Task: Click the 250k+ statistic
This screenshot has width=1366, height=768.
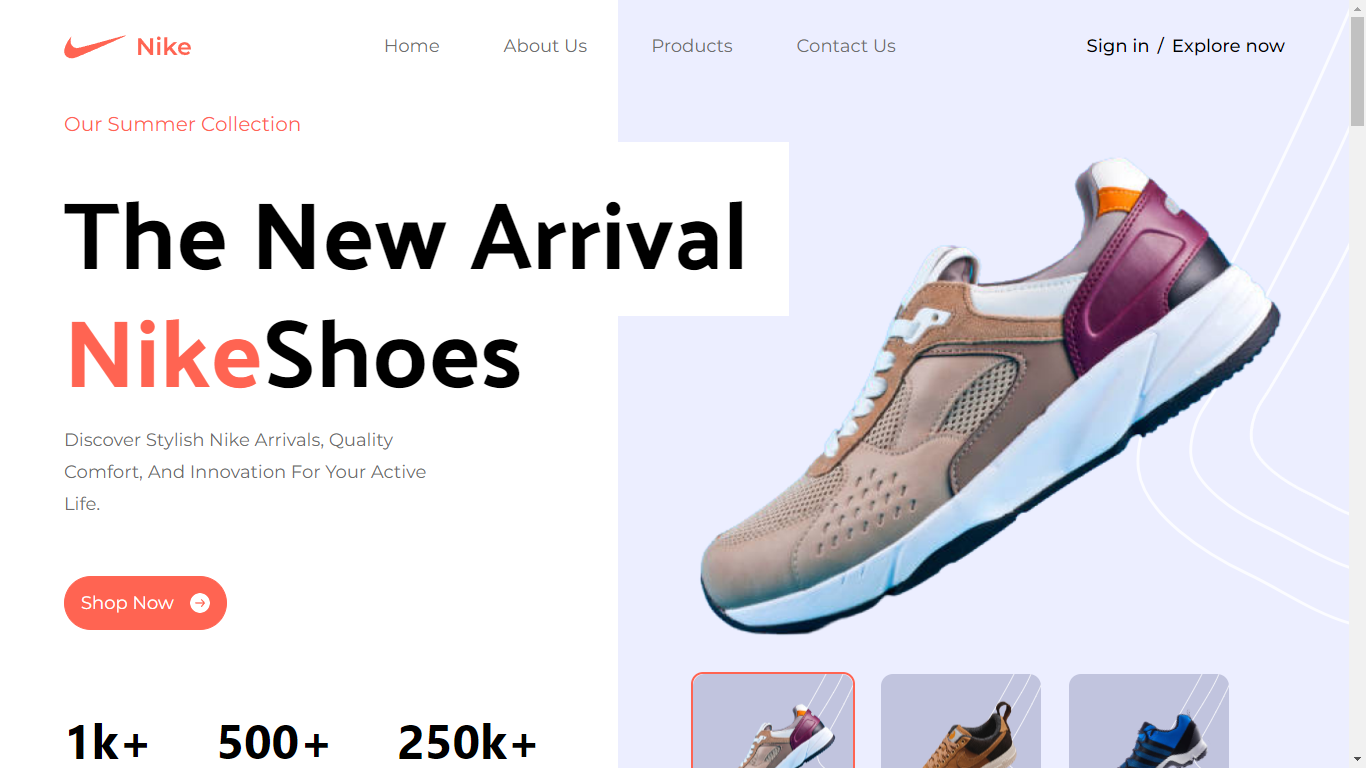Action: (468, 742)
